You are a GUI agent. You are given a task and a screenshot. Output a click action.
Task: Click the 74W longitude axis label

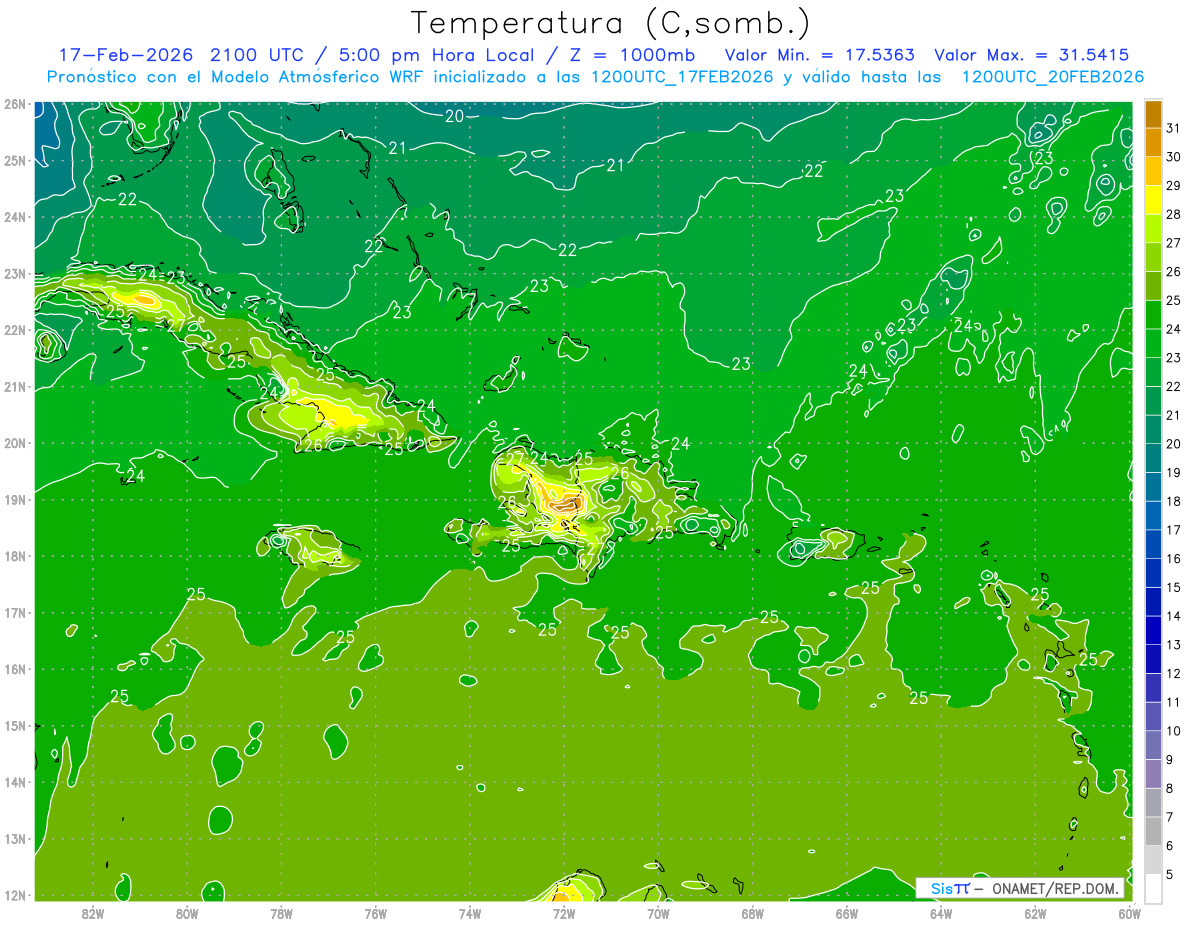tap(470, 913)
